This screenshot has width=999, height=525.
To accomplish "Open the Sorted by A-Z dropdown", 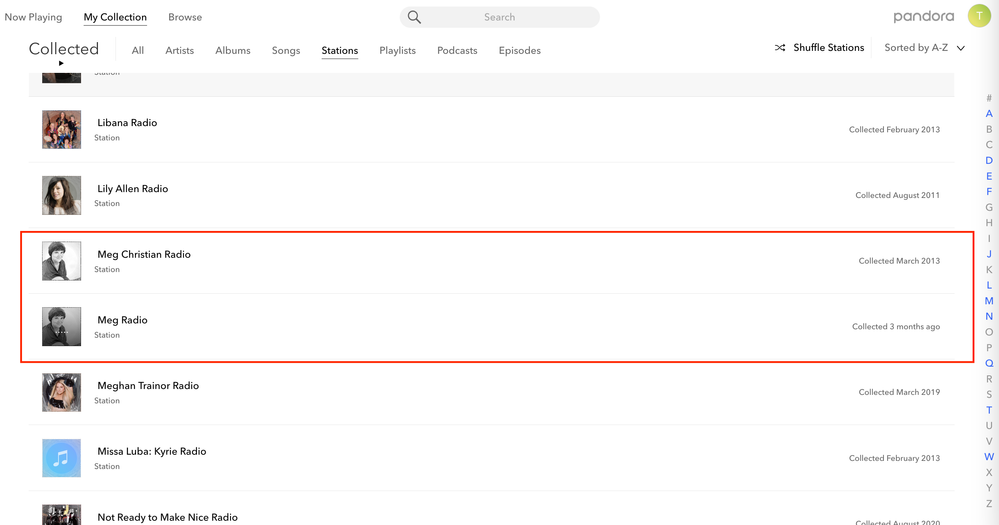I will [924, 48].
